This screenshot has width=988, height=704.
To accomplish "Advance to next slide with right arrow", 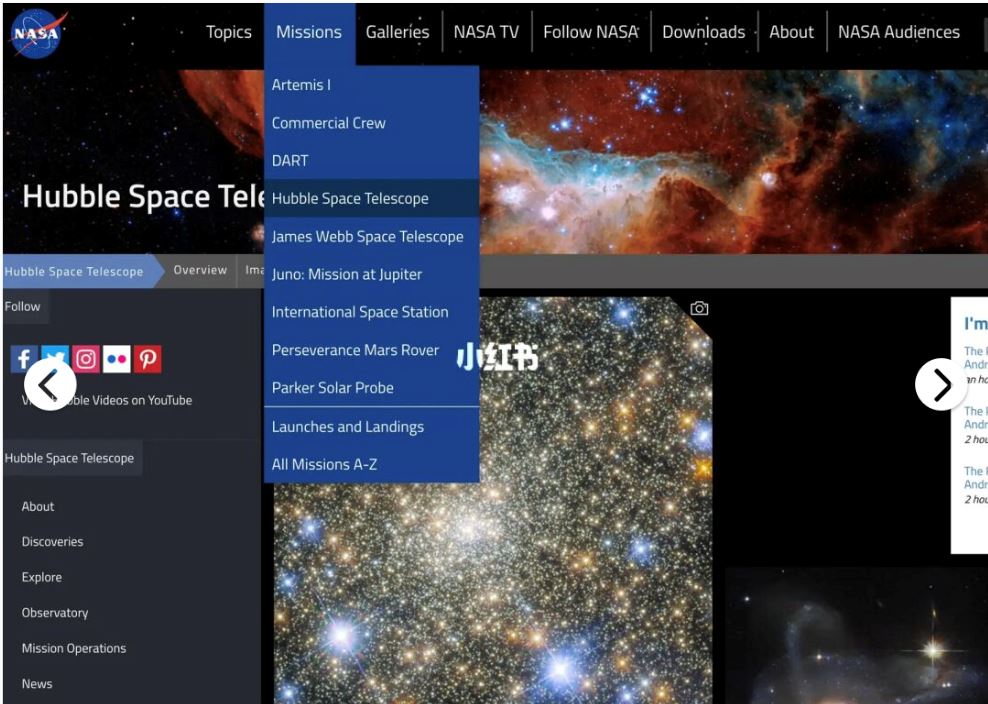I will [940, 385].
